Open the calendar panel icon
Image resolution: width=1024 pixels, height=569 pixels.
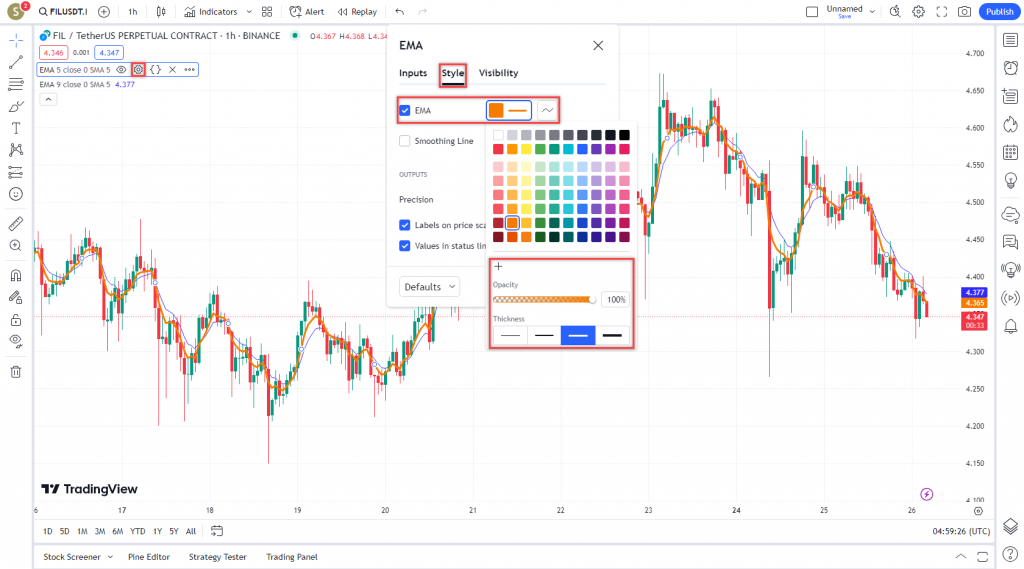[x=1010, y=152]
